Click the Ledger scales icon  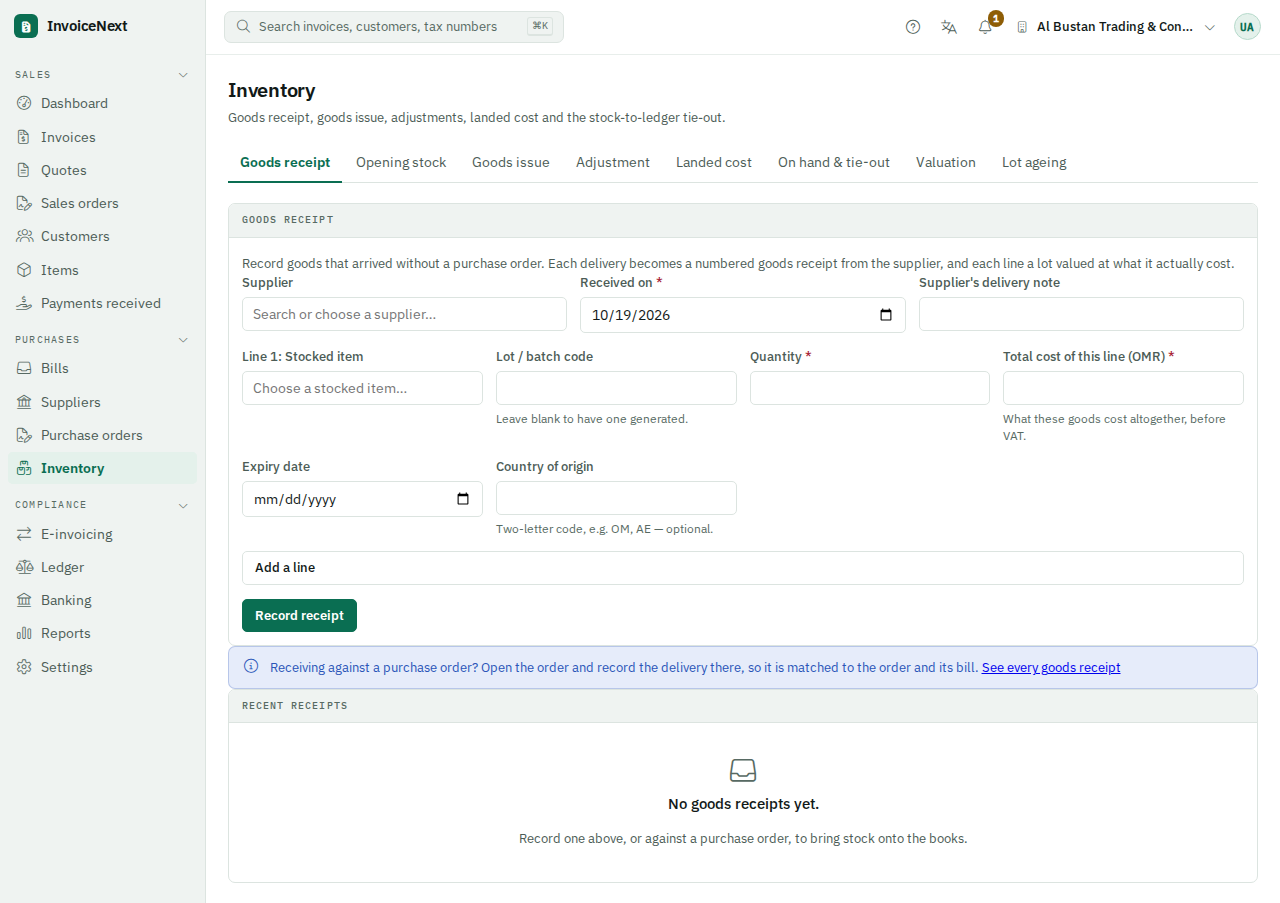tap(24, 567)
